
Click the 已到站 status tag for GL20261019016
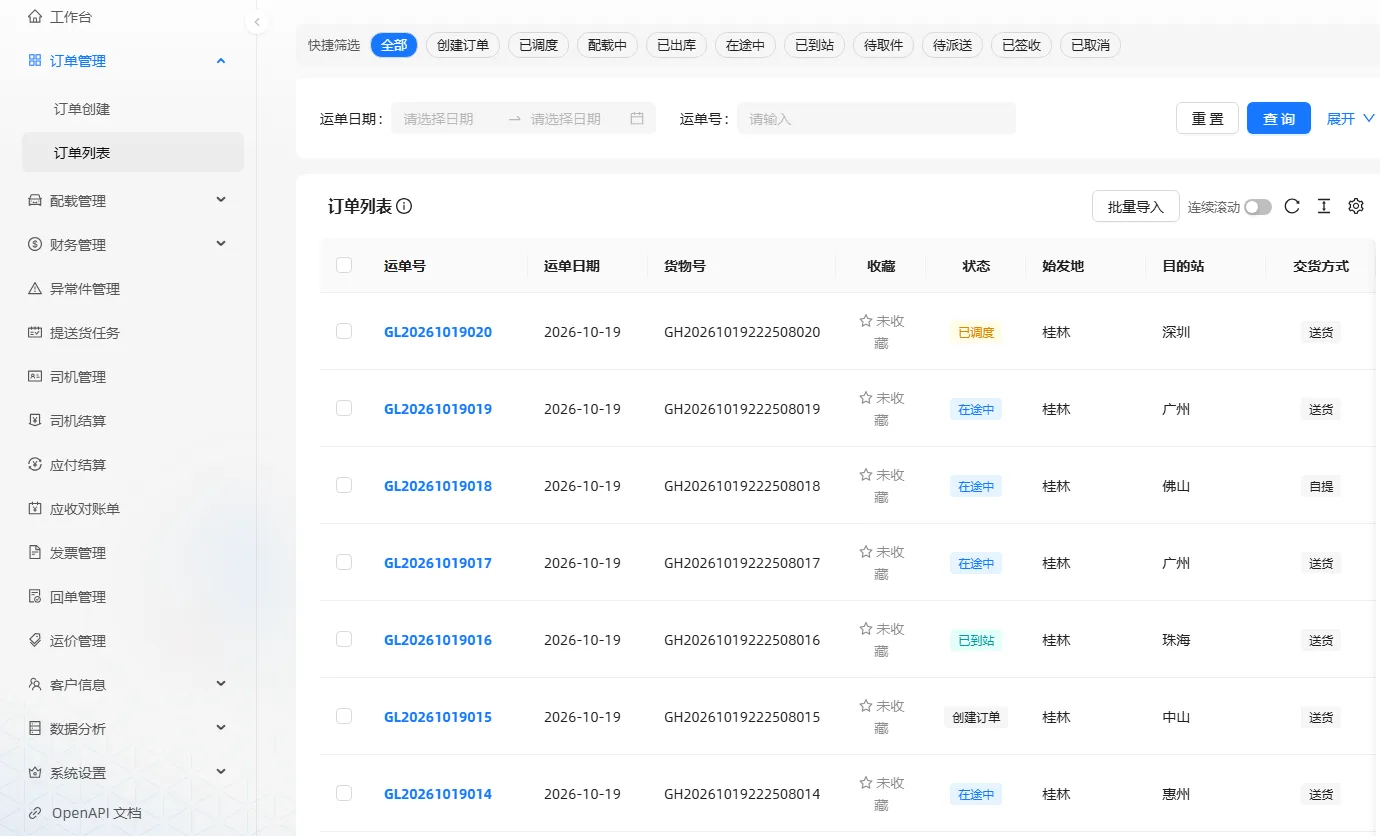coord(976,640)
